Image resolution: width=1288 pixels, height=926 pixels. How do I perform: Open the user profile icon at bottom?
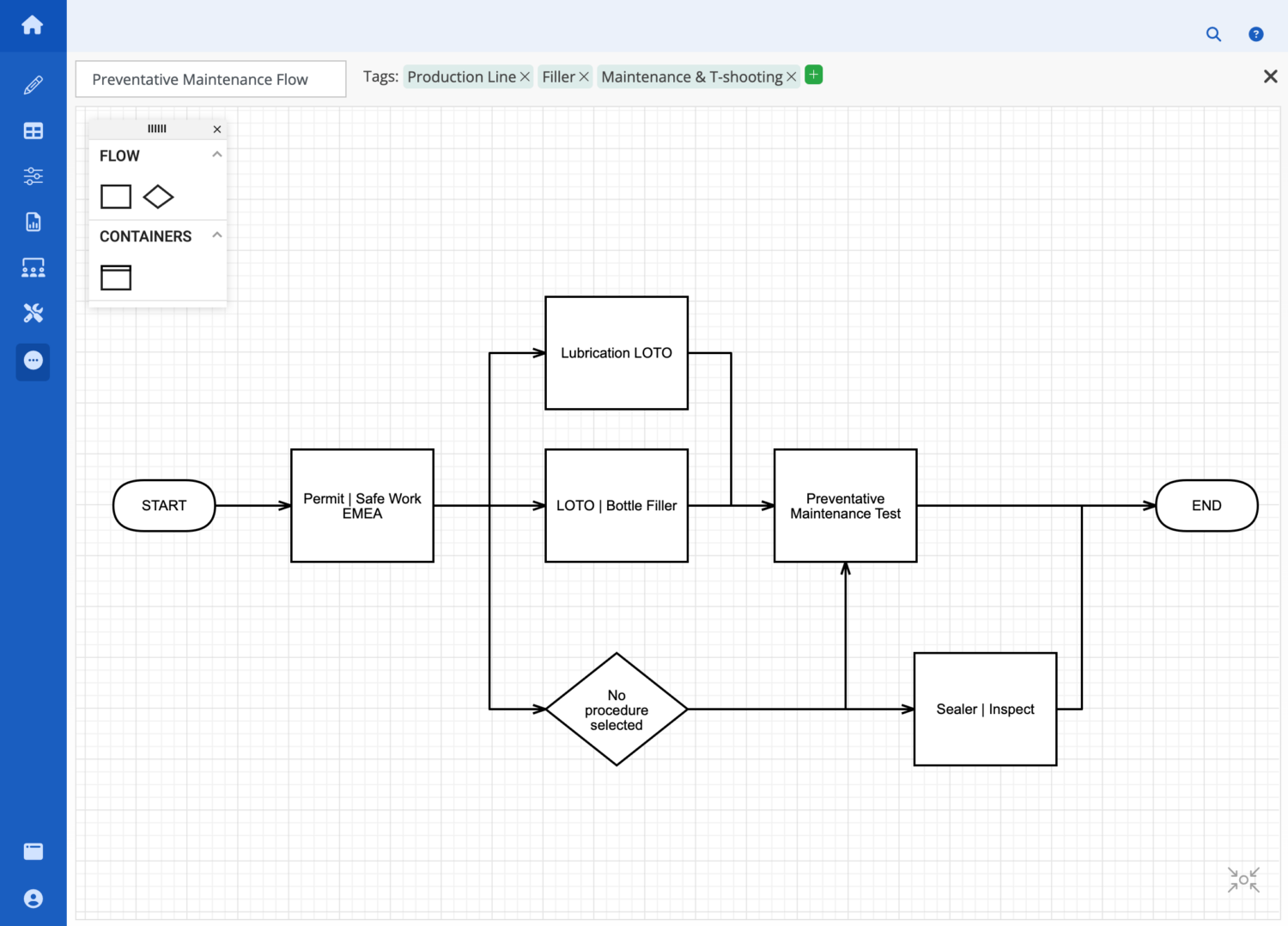(33, 899)
